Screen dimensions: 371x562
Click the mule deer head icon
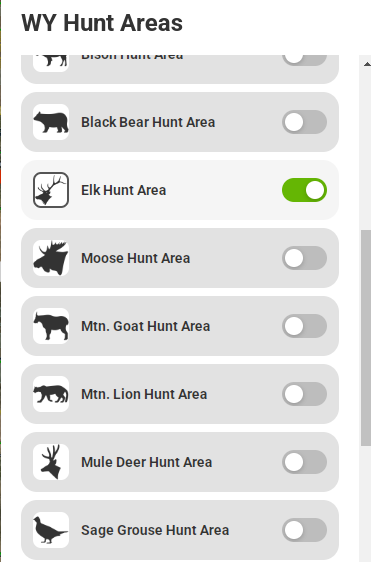51,462
